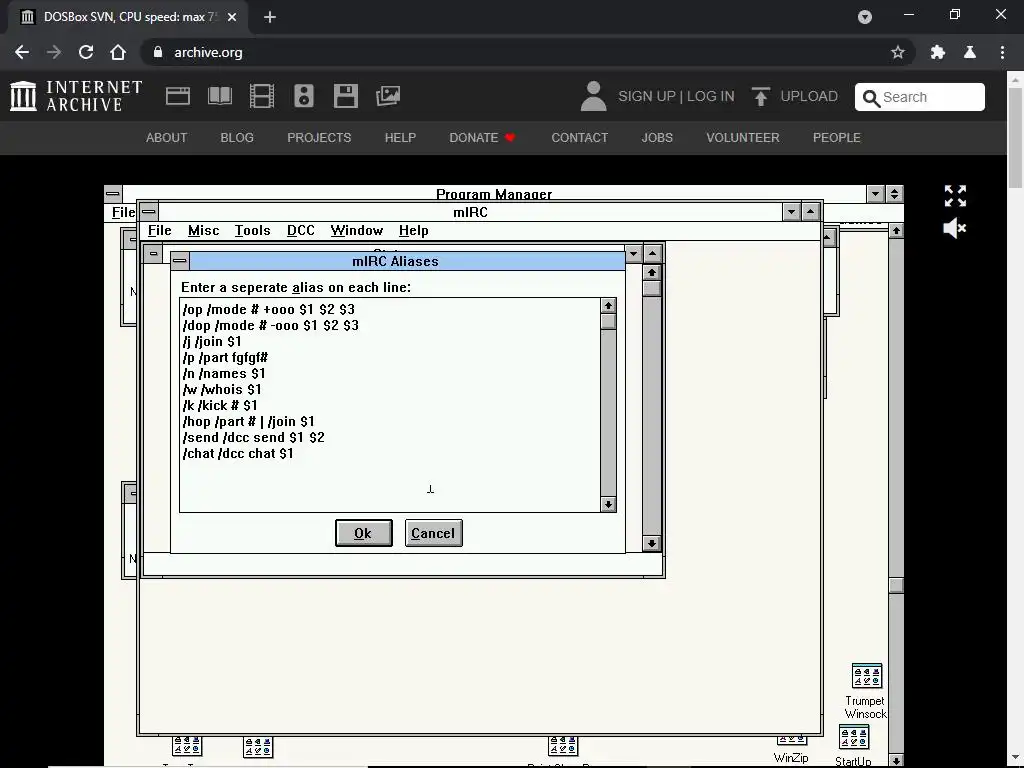Click the Internet Archive logo
1024x768 pixels.
click(x=76, y=96)
